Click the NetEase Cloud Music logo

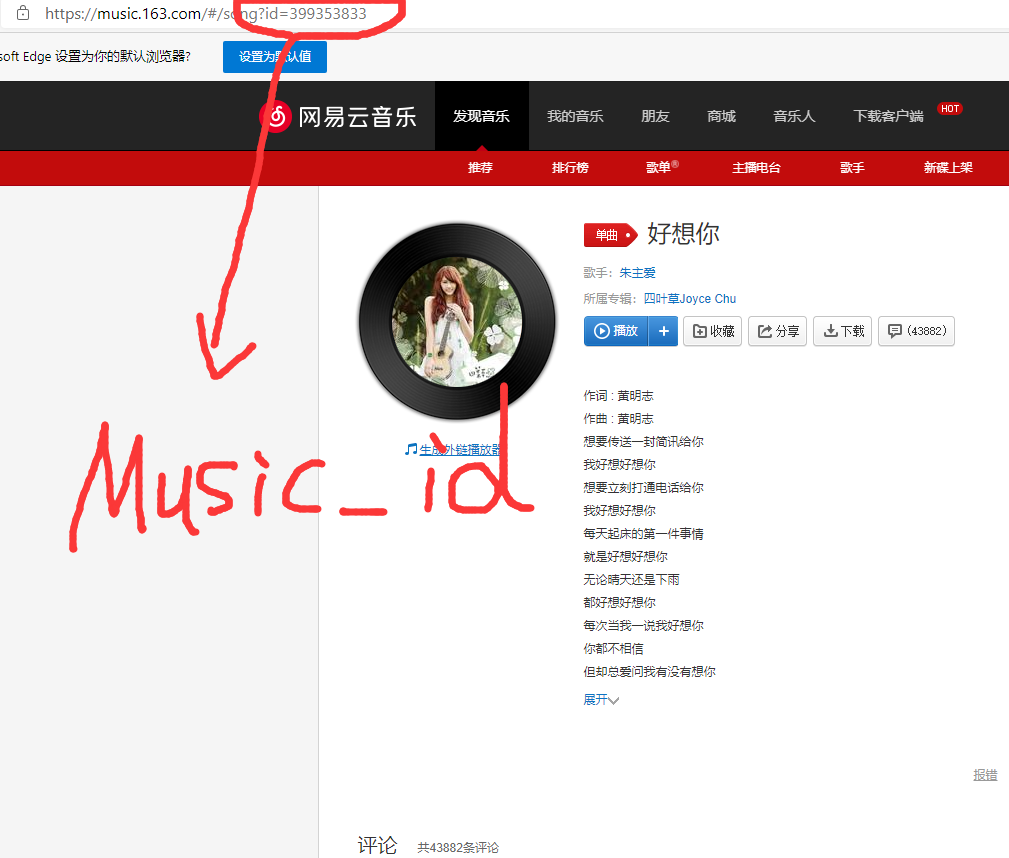338,117
